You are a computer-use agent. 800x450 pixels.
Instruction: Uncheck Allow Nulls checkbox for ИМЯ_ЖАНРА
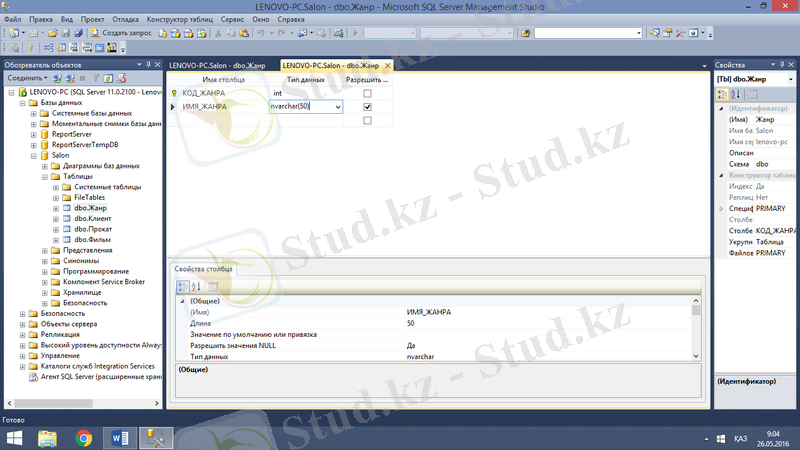pyautogui.click(x=367, y=107)
